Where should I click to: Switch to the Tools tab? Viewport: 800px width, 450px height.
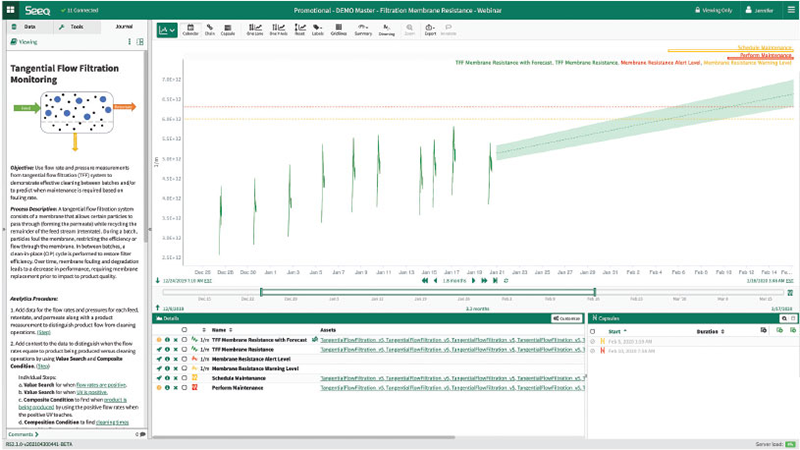tap(72, 27)
